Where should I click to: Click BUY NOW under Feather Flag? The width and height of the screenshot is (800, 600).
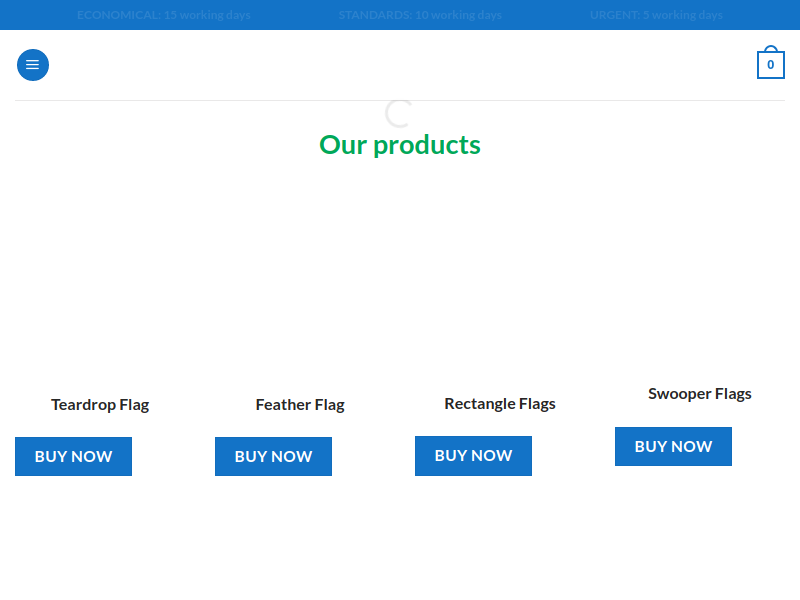click(x=273, y=456)
